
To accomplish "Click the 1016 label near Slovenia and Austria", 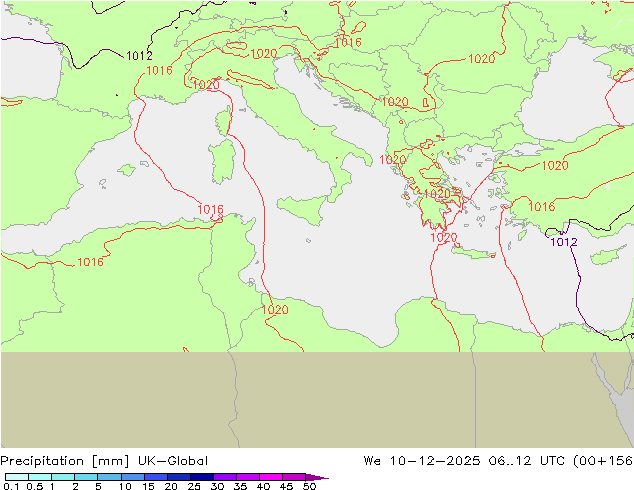I will (x=348, y=42).
